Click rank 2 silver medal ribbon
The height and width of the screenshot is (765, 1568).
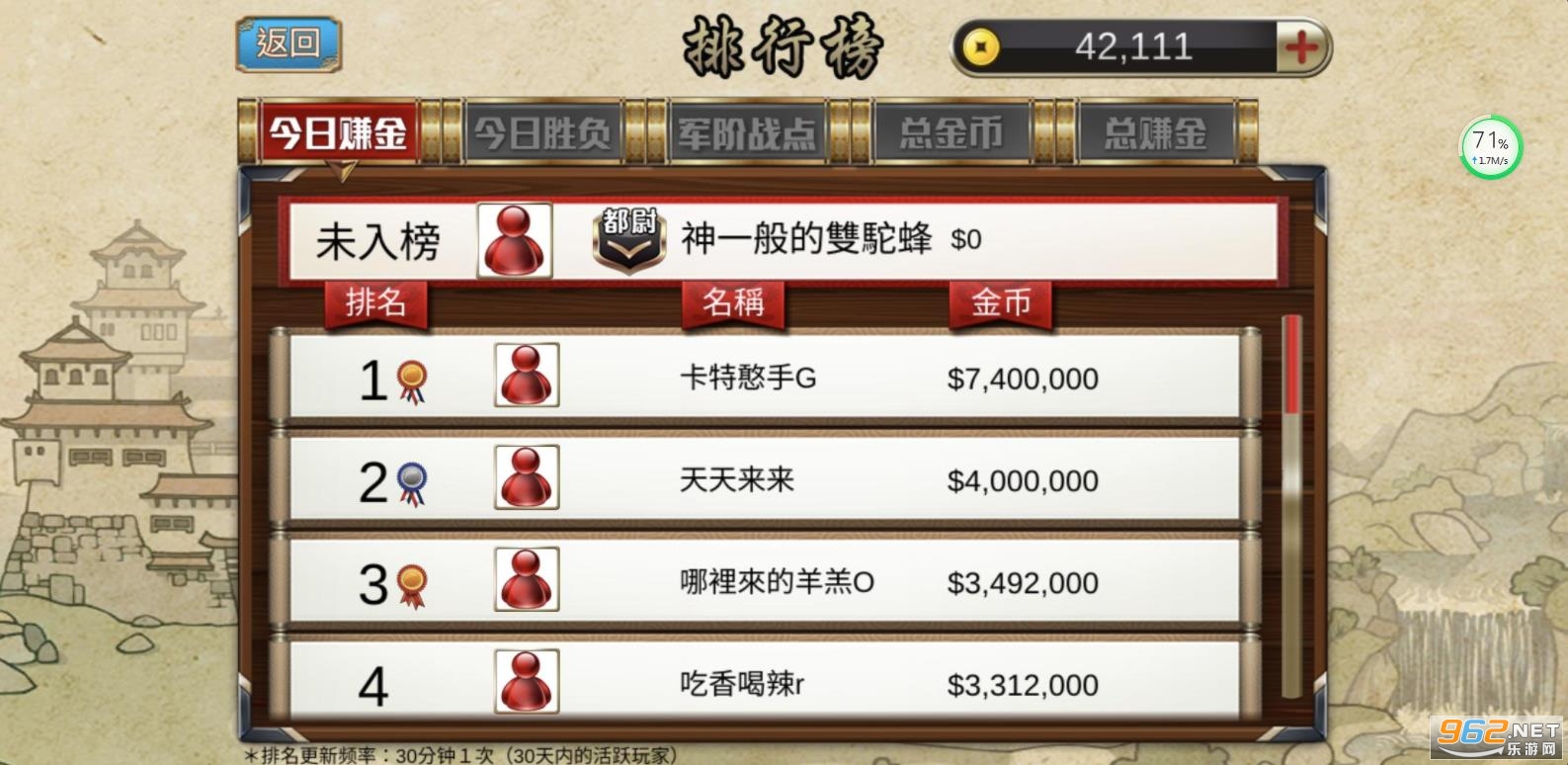coord(412,483)
